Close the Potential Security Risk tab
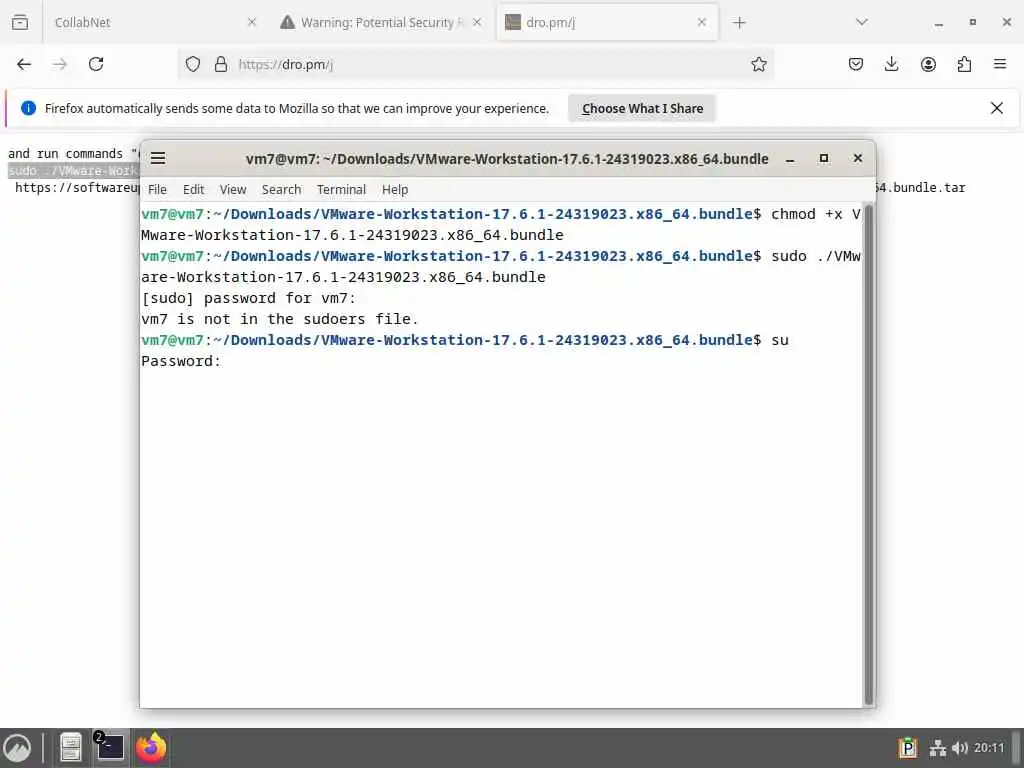This screenshot has width=1024, height=768. click(477, 22)
